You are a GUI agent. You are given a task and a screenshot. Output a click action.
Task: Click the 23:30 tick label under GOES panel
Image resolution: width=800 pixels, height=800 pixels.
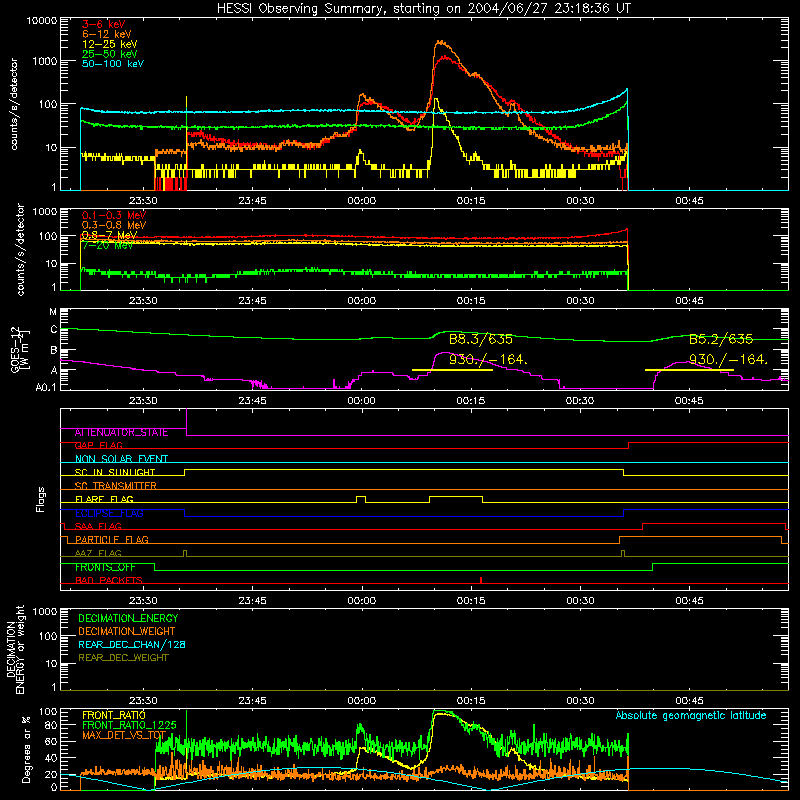click(143, 401)
